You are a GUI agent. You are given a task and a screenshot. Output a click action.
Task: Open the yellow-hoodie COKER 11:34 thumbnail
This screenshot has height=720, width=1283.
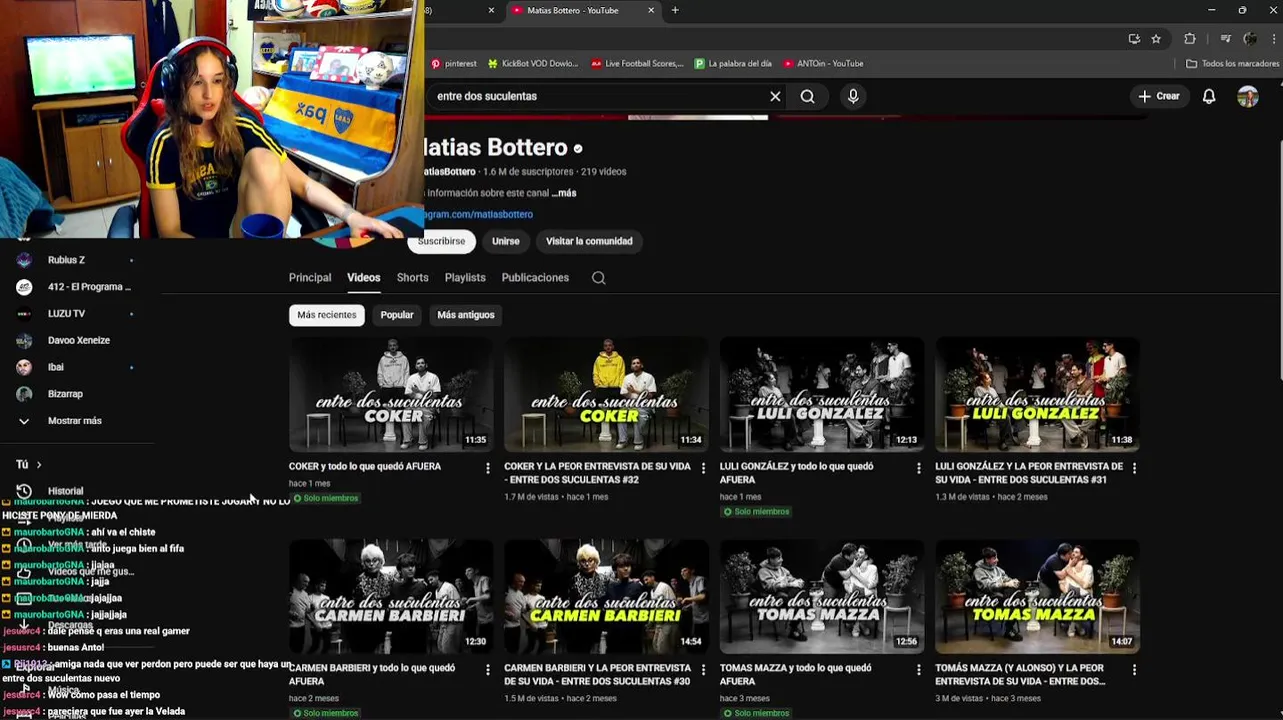(x=606, y=394)
